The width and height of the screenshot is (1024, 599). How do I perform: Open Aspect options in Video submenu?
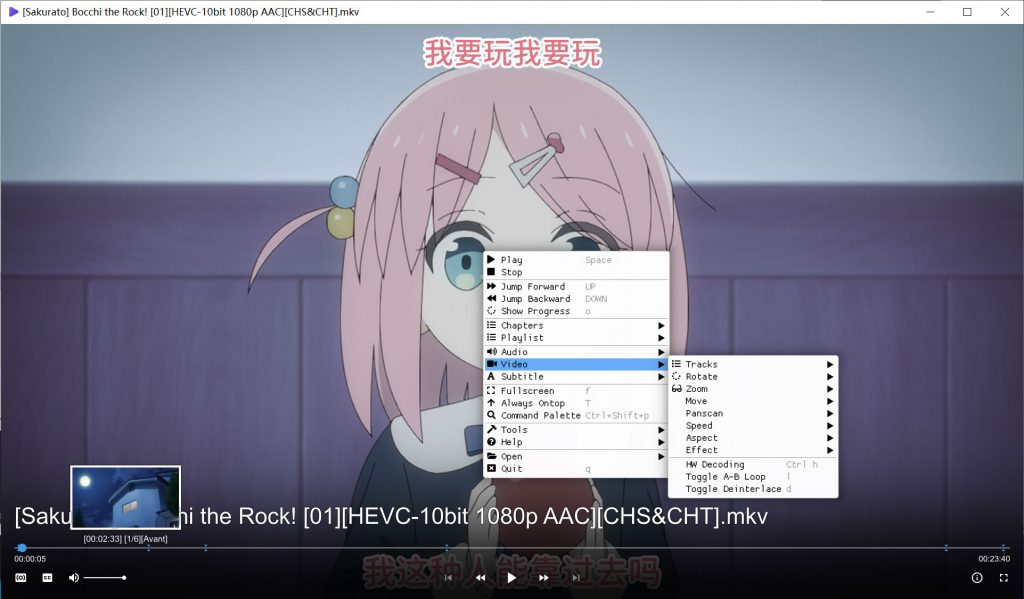point(753,438)
